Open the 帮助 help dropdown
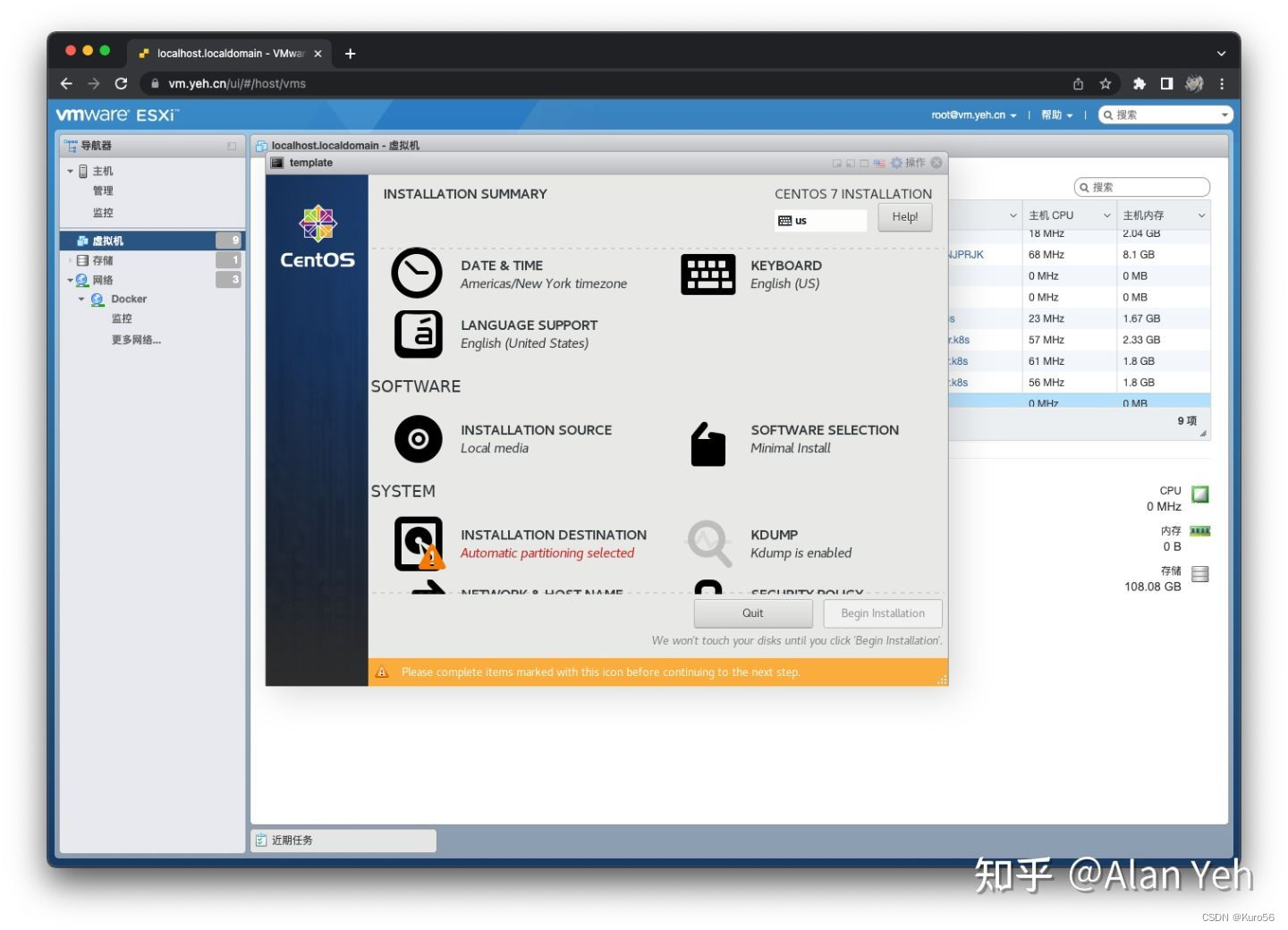 click(x=1056, y=114)
